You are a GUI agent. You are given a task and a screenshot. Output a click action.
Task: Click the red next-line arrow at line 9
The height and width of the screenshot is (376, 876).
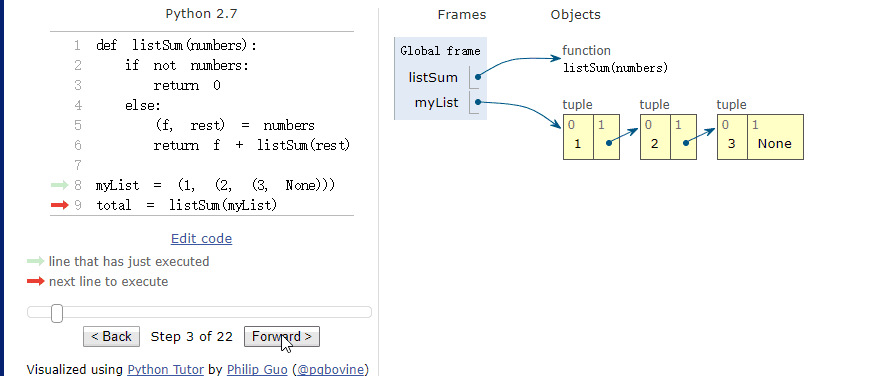point(59,205)
